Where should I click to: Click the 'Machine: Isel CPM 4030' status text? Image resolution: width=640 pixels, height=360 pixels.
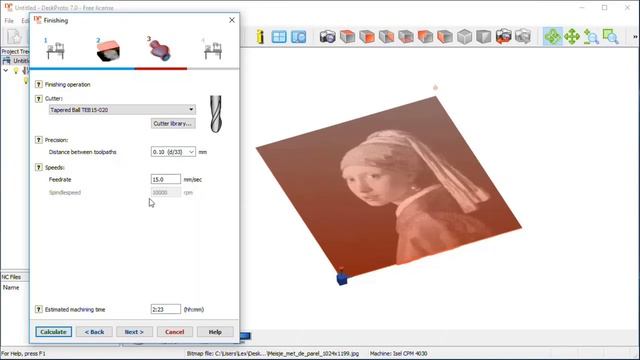398,353
